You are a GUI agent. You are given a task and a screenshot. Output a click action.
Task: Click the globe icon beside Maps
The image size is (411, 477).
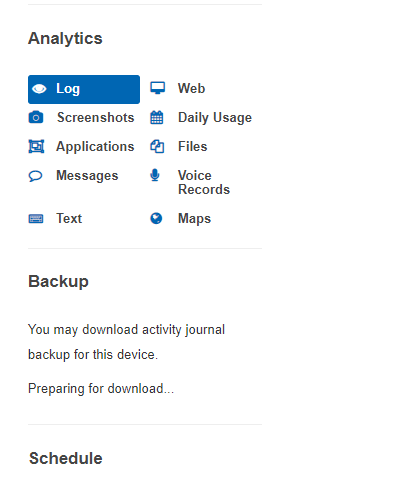click(x=156, y=219)
